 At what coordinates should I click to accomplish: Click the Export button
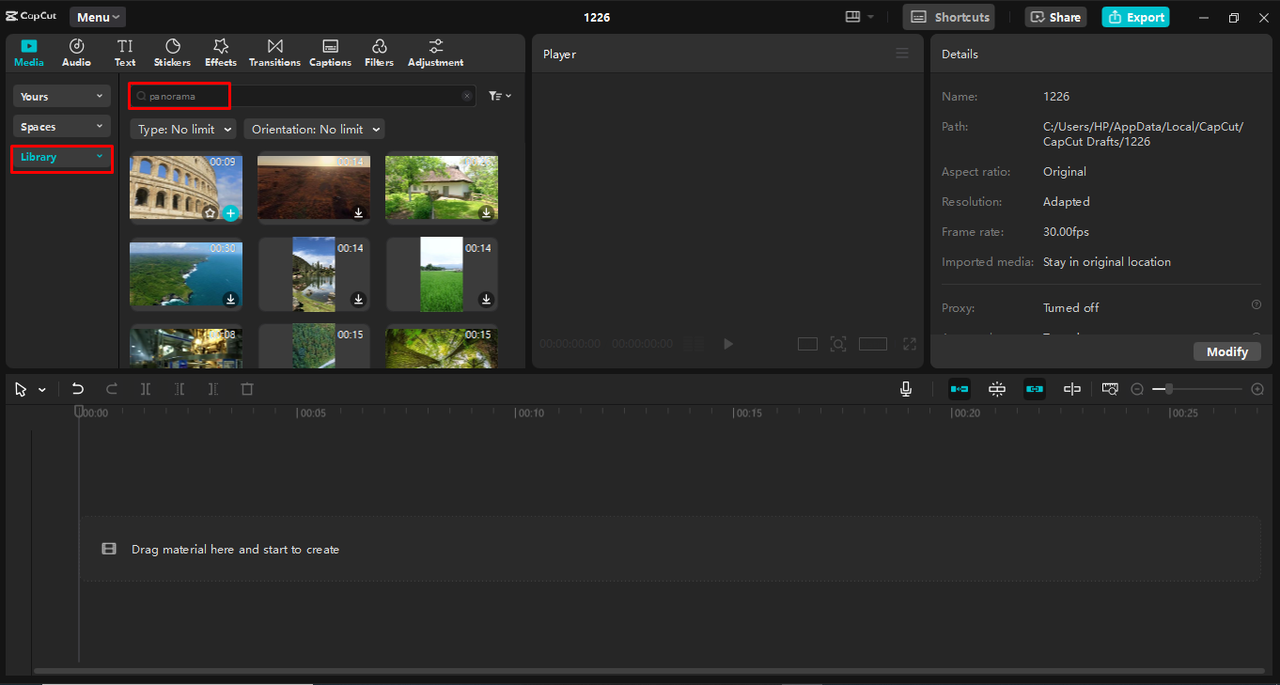(1135, 17)
